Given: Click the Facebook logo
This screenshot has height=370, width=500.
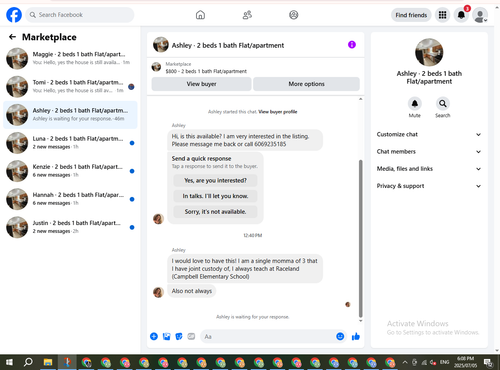Looking at the screenshot, I should click(x=14, y=15).
